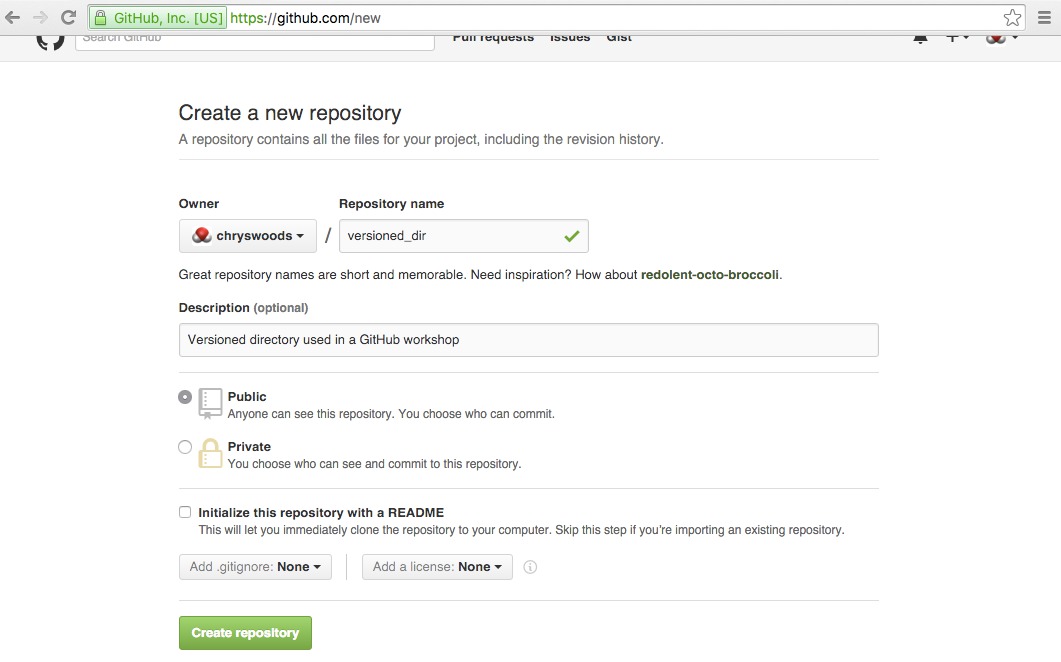
Task: Open the plus create-new dropdown
Action: pos(957,39)
